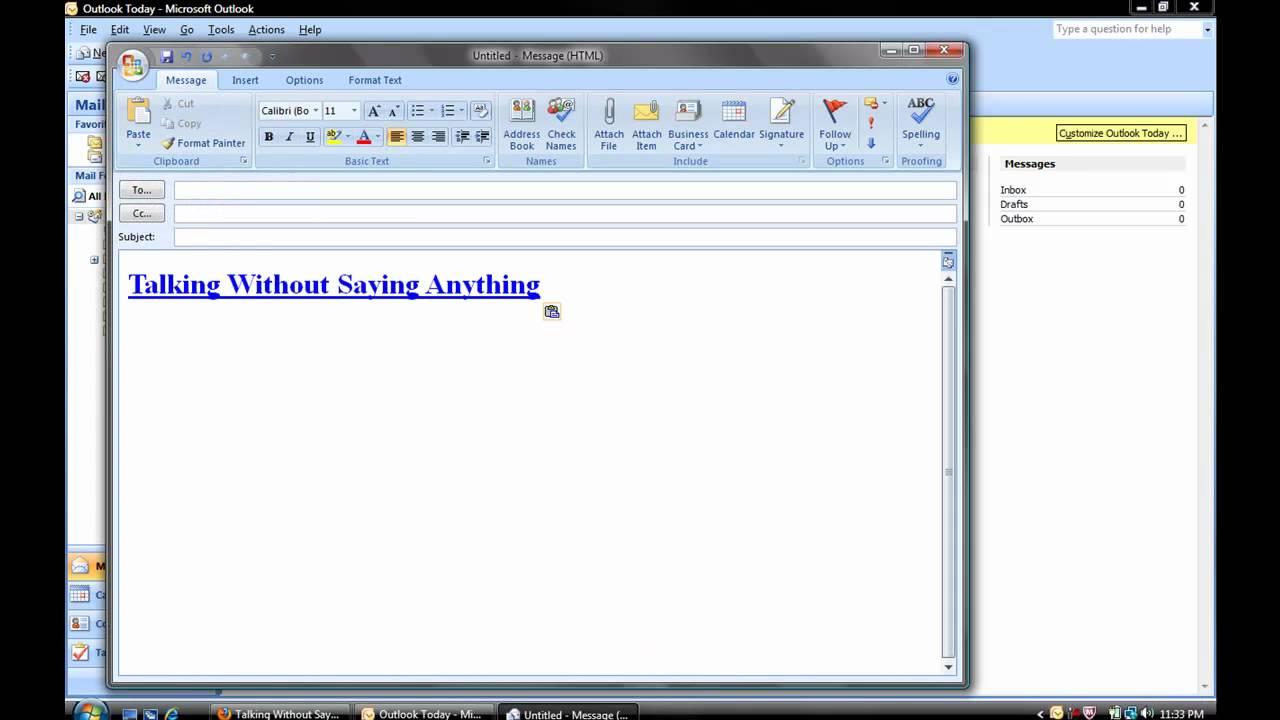Viewport: 1280px width, 720px height.
Task: Set Low Importance with the blue arrow
Action: click(871, 143)
